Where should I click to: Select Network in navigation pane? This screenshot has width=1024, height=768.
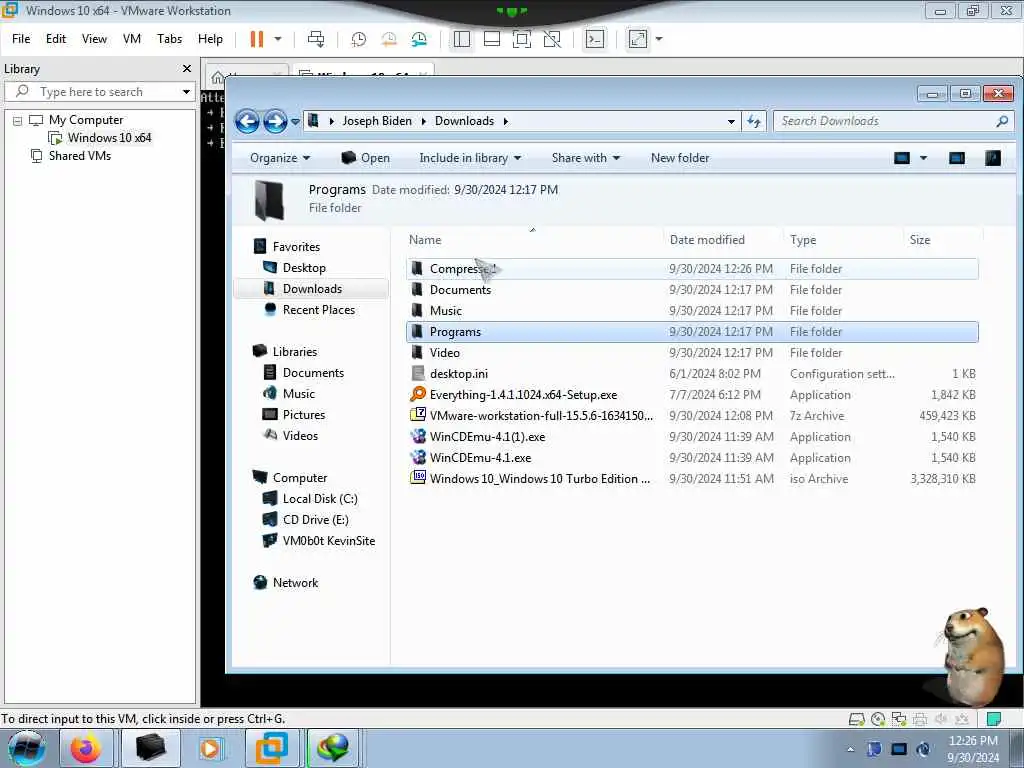[295, 583]
